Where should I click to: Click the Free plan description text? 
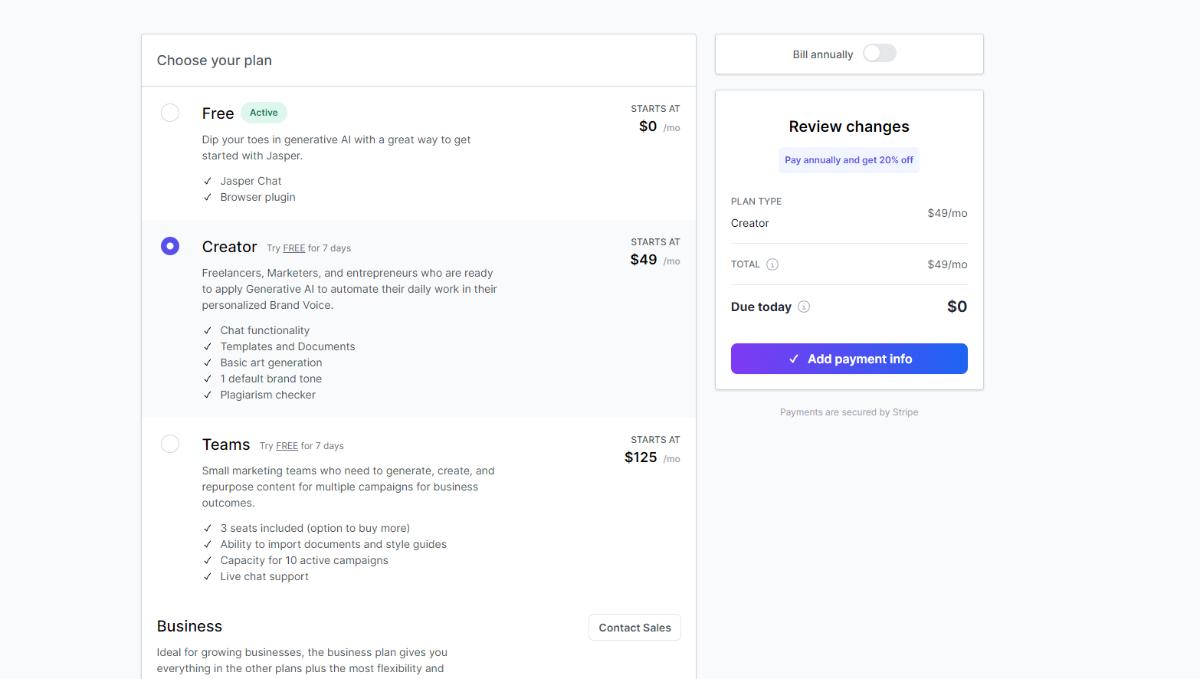(336, 148)
